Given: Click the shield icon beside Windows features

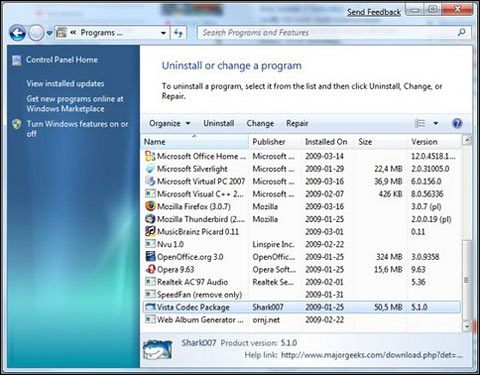Looking at the screenshot, I should coord(17,124).
